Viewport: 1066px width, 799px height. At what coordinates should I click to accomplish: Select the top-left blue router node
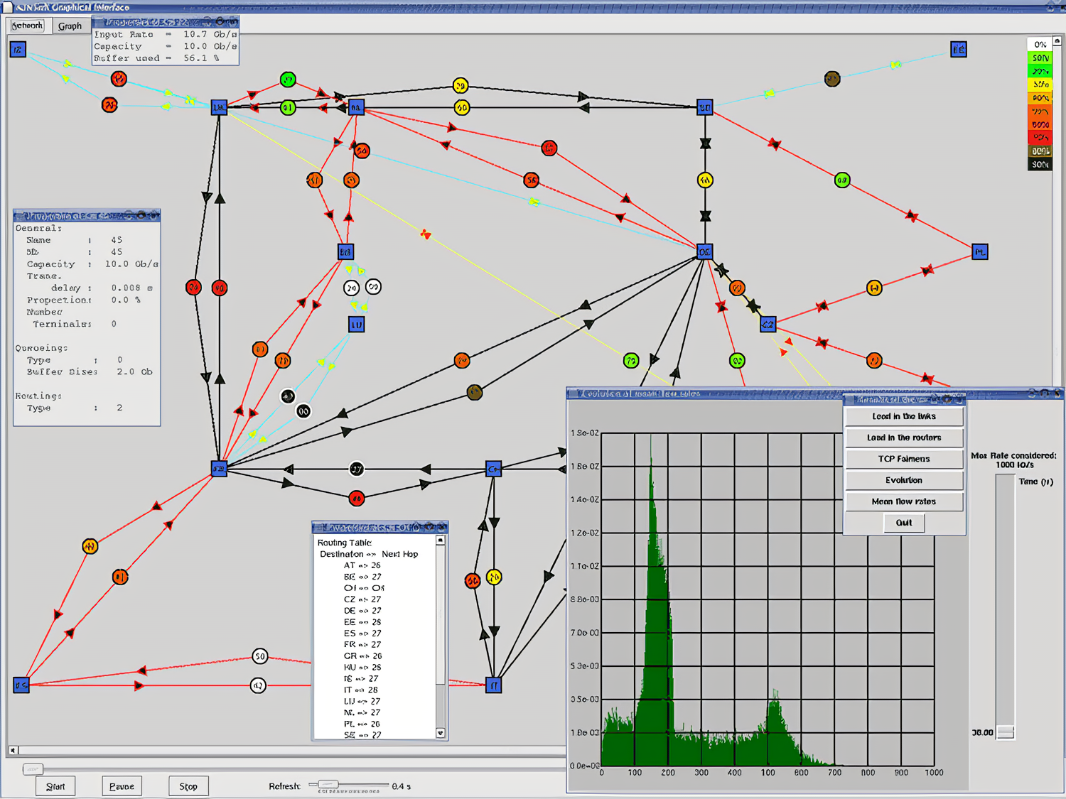point(18,49)
